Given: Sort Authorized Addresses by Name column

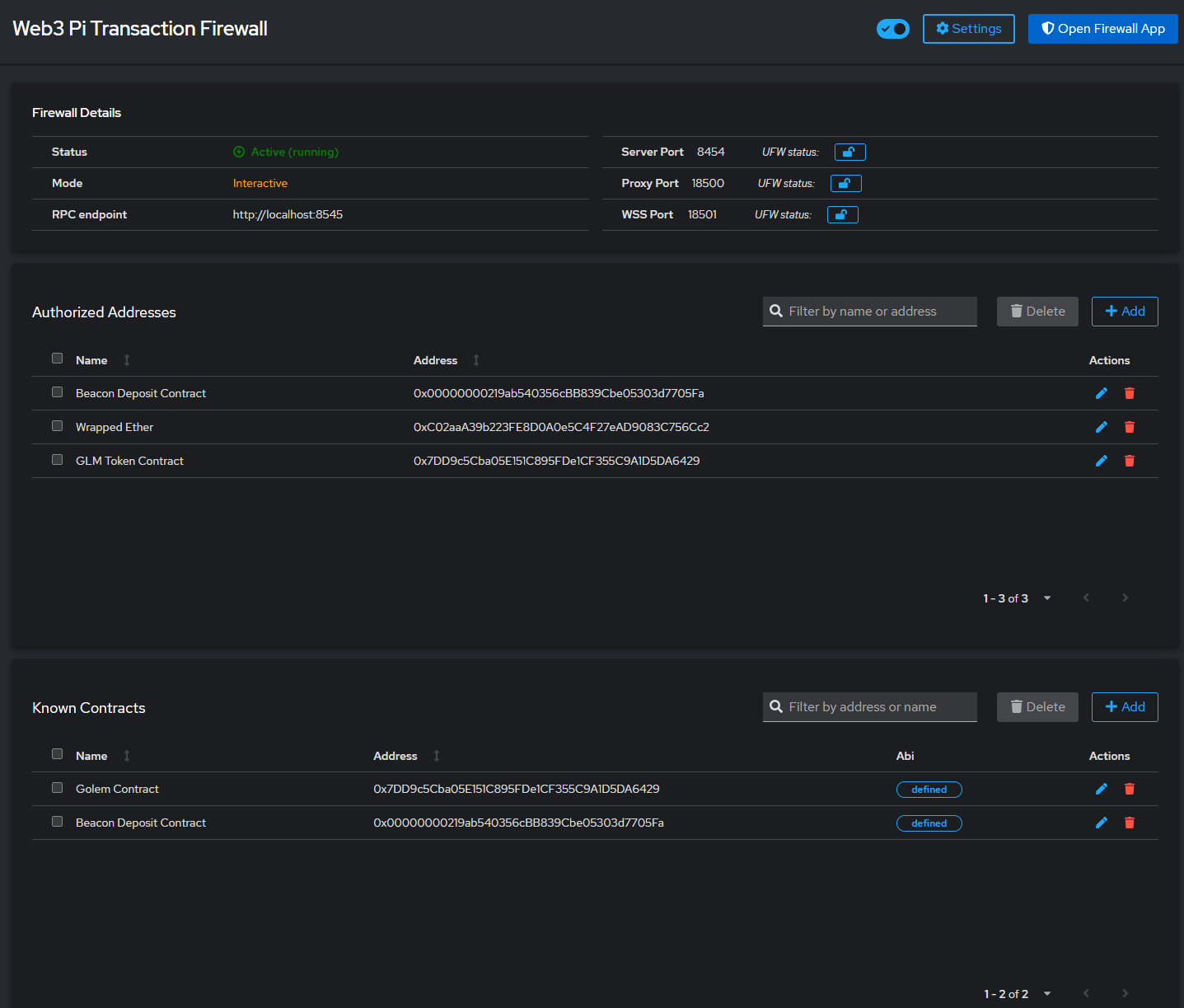Looking at the screenshot, I should 91,360.
